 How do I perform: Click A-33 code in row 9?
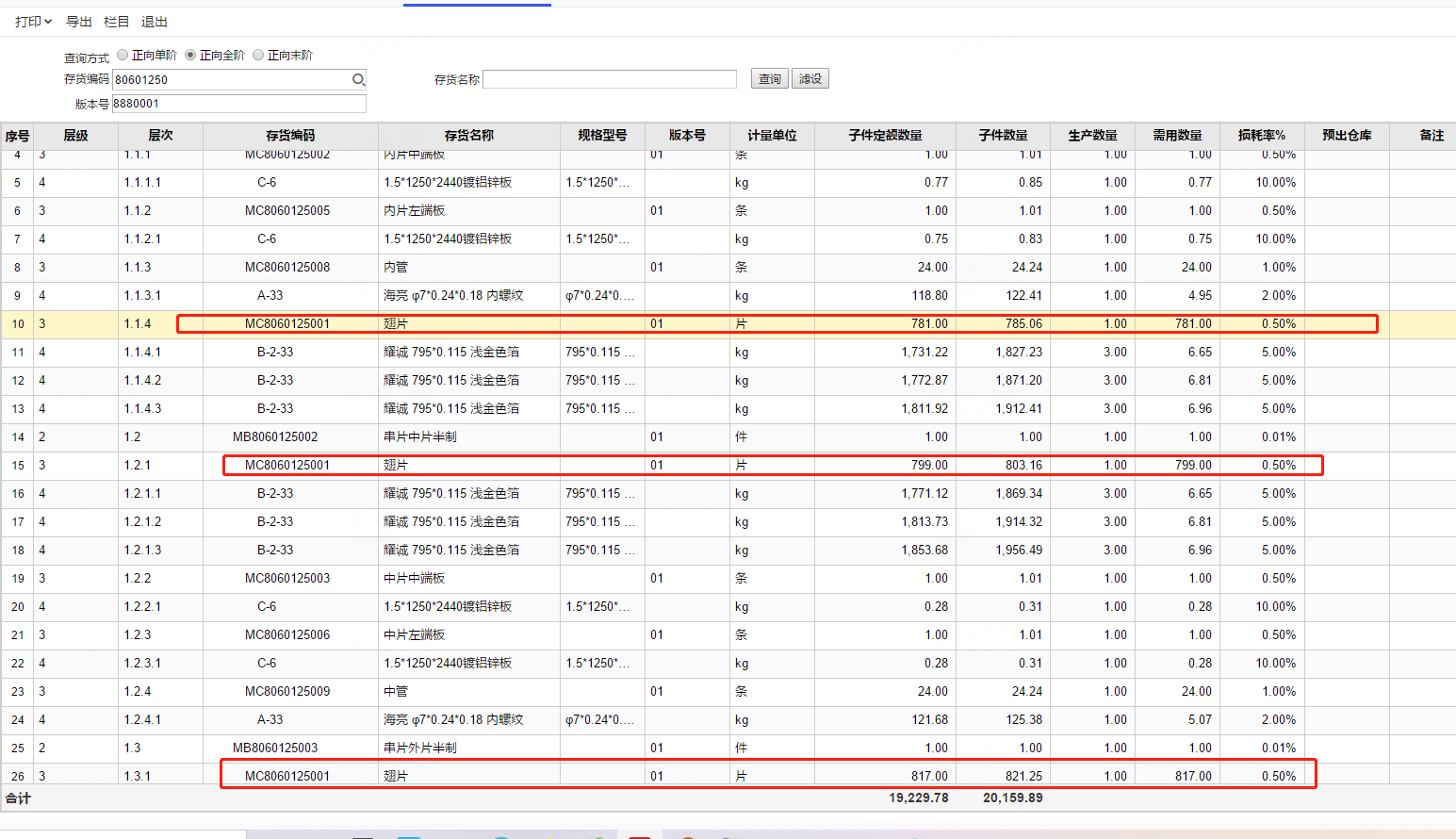click(270, 296)
